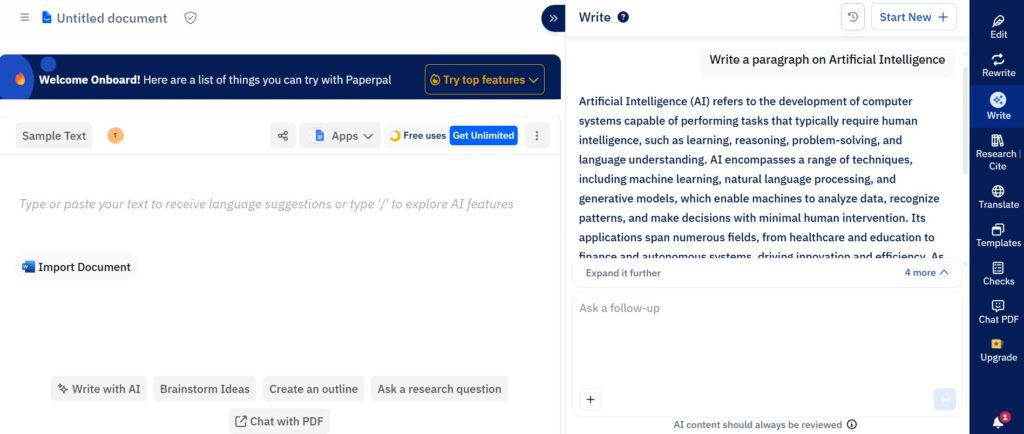The image size is (1024, 434).
Task: Click the flame icon in the welcome banner
Action: 20,79
